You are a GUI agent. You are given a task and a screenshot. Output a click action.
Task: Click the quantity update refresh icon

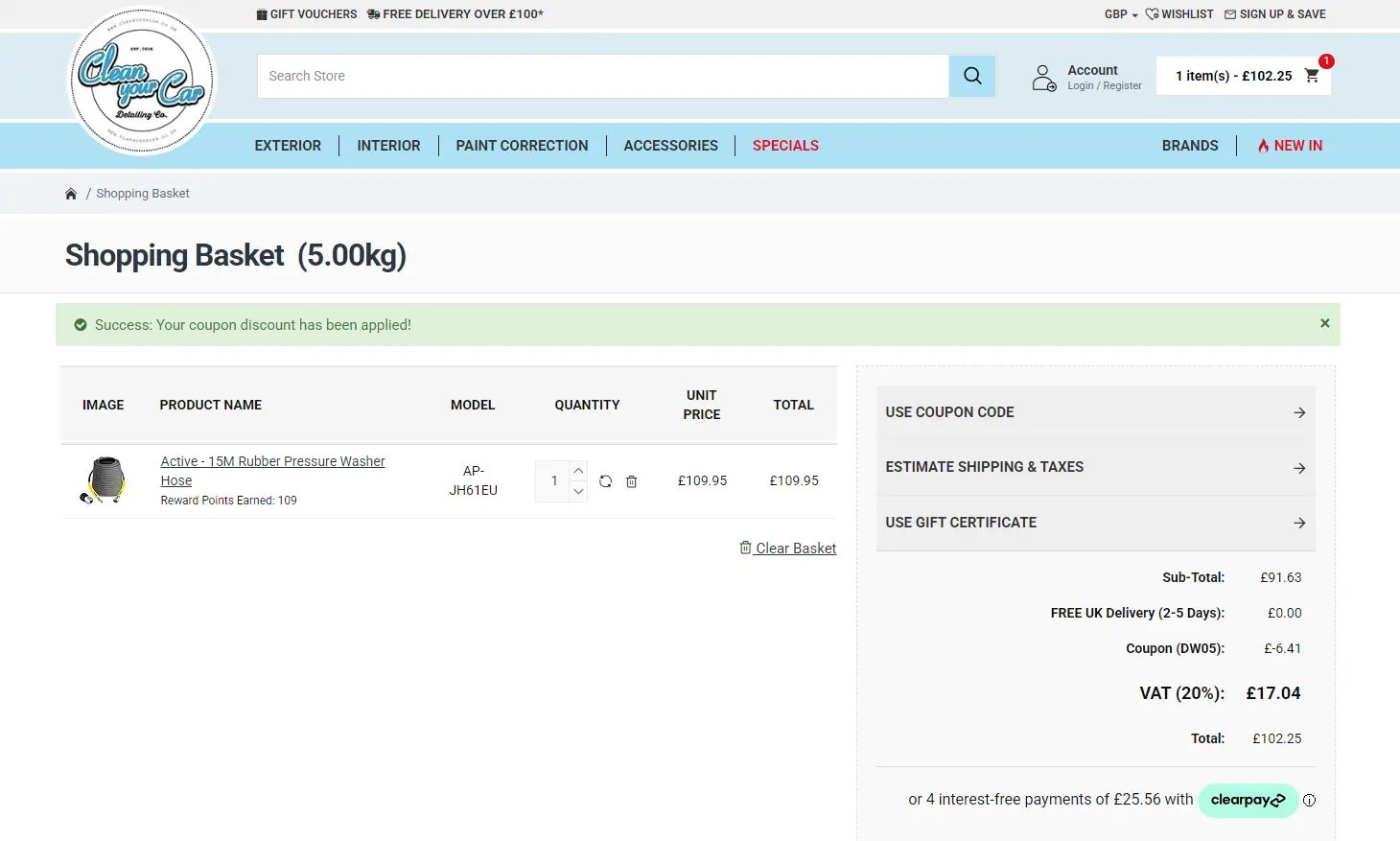coord(605,481)
